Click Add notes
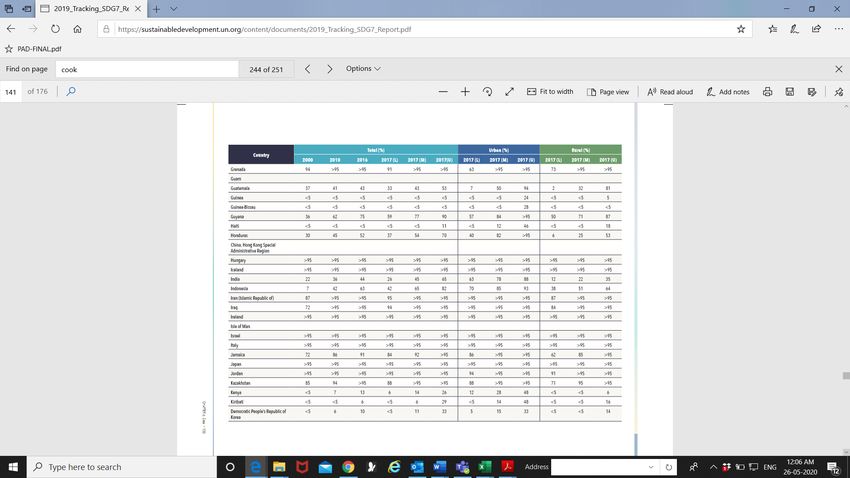850x478 pixels. [727, 92]
